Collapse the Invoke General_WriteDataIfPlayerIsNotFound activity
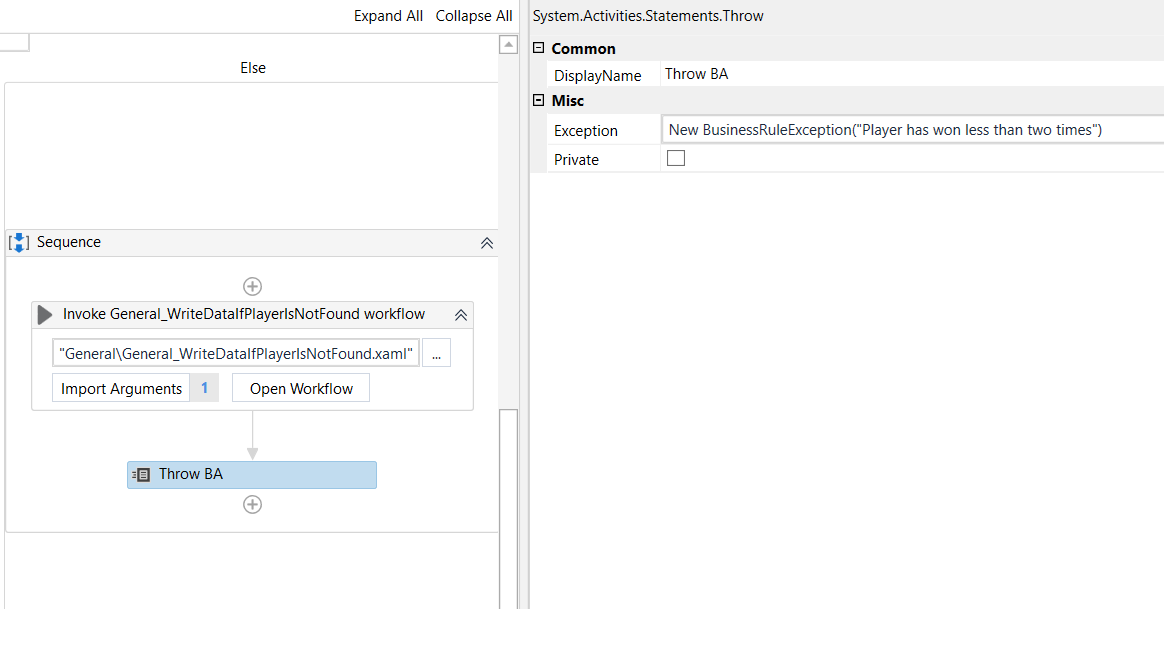 460,314
